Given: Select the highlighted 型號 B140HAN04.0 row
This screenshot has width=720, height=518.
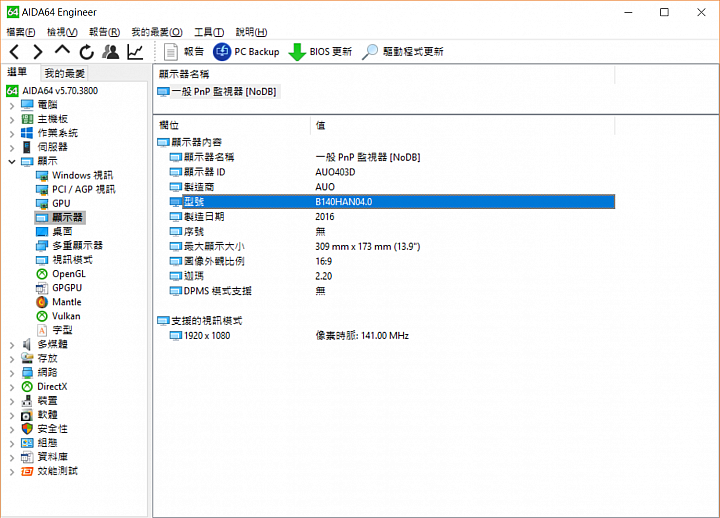Looking at the screenshot, I should (392, 202).
